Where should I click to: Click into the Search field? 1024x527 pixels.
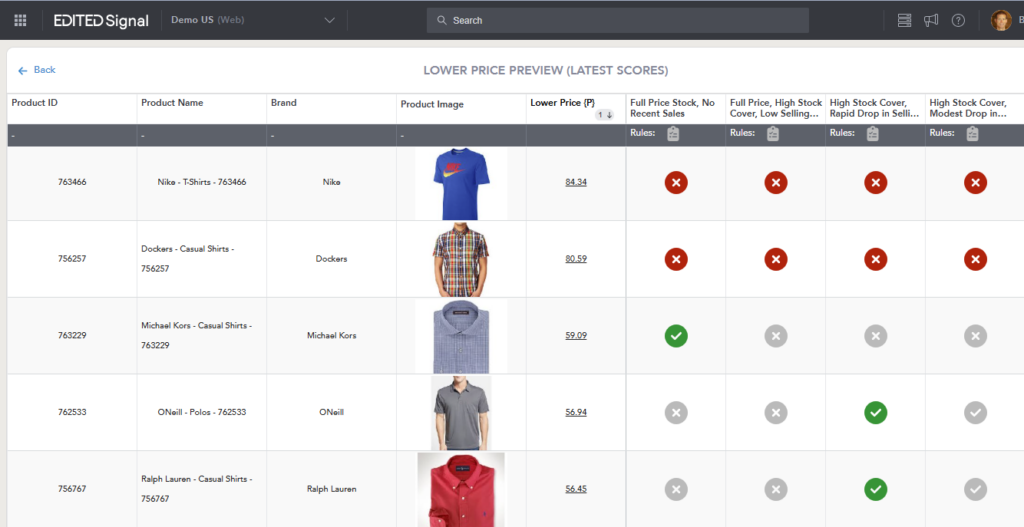618,20
